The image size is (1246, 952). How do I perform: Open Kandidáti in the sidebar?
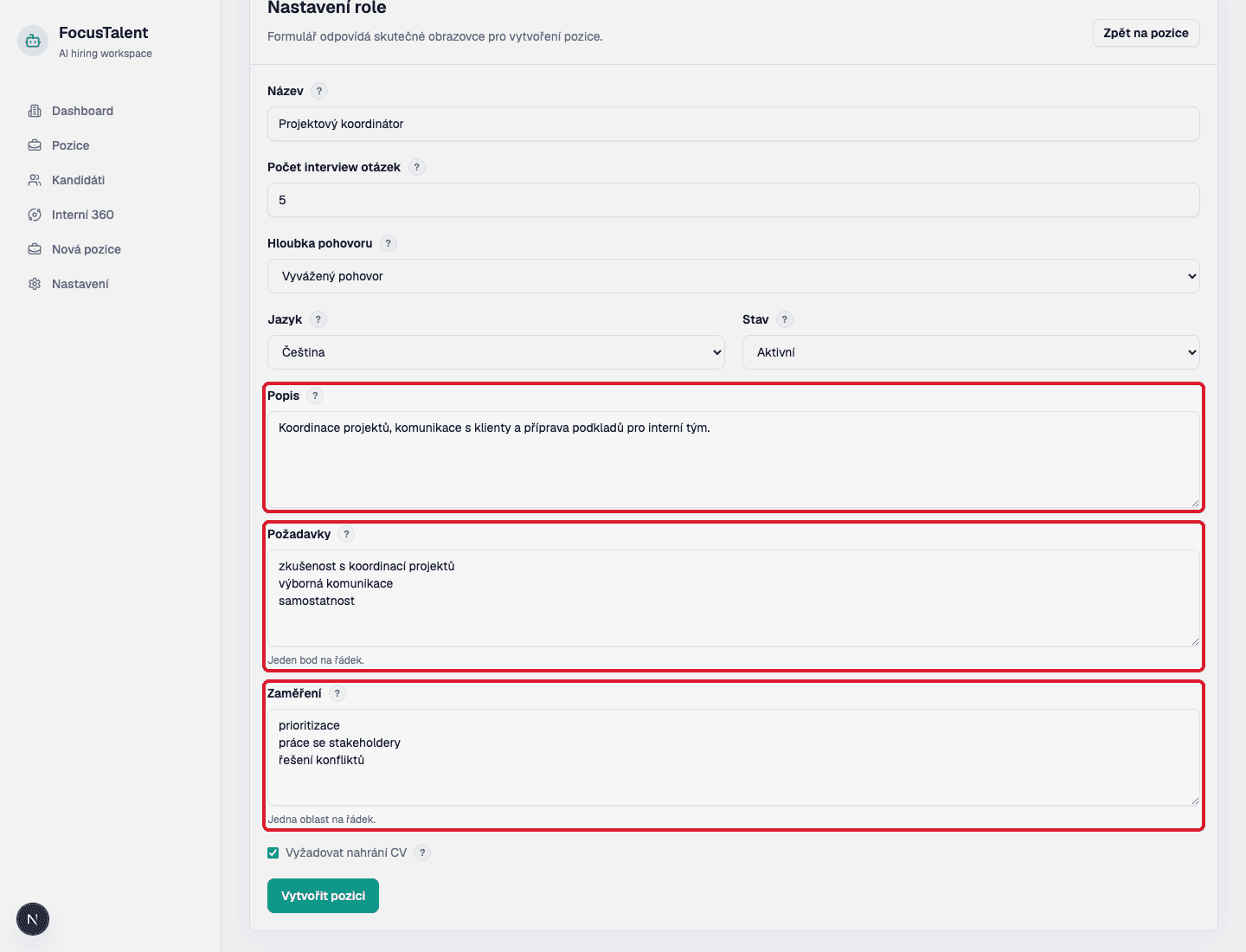[78, 180]
